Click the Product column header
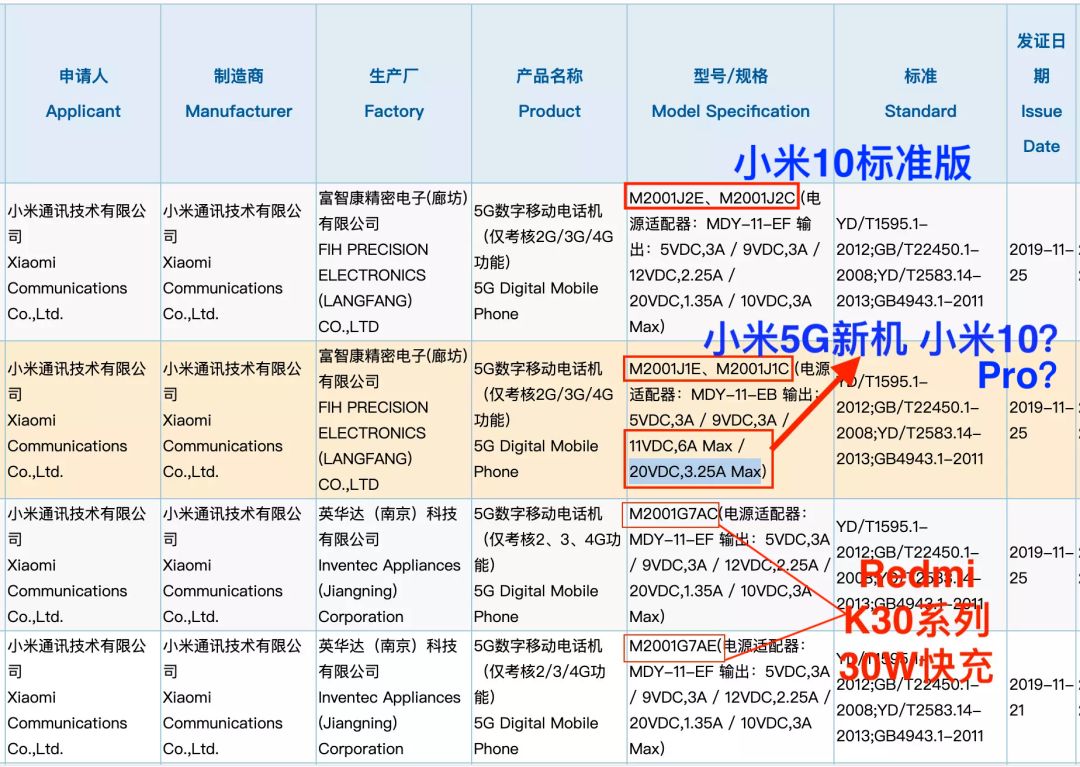The height and width of the screenshot is (767, 1080). pos(550,94)
